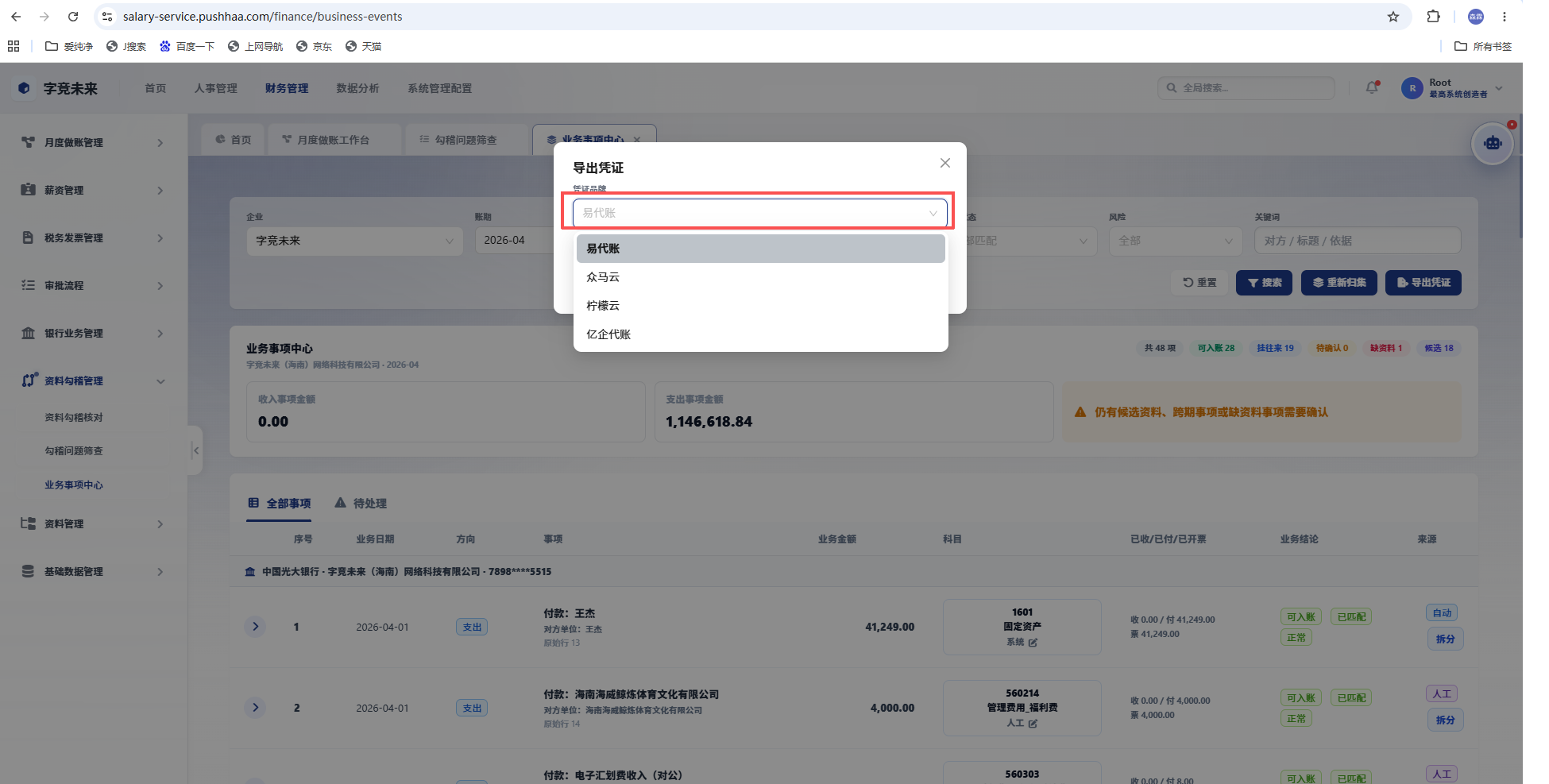Viewport: 1549px width, 784px height.
Task: Collapse the sidebar with the arrow handle
Action: [x=195, y=450]
